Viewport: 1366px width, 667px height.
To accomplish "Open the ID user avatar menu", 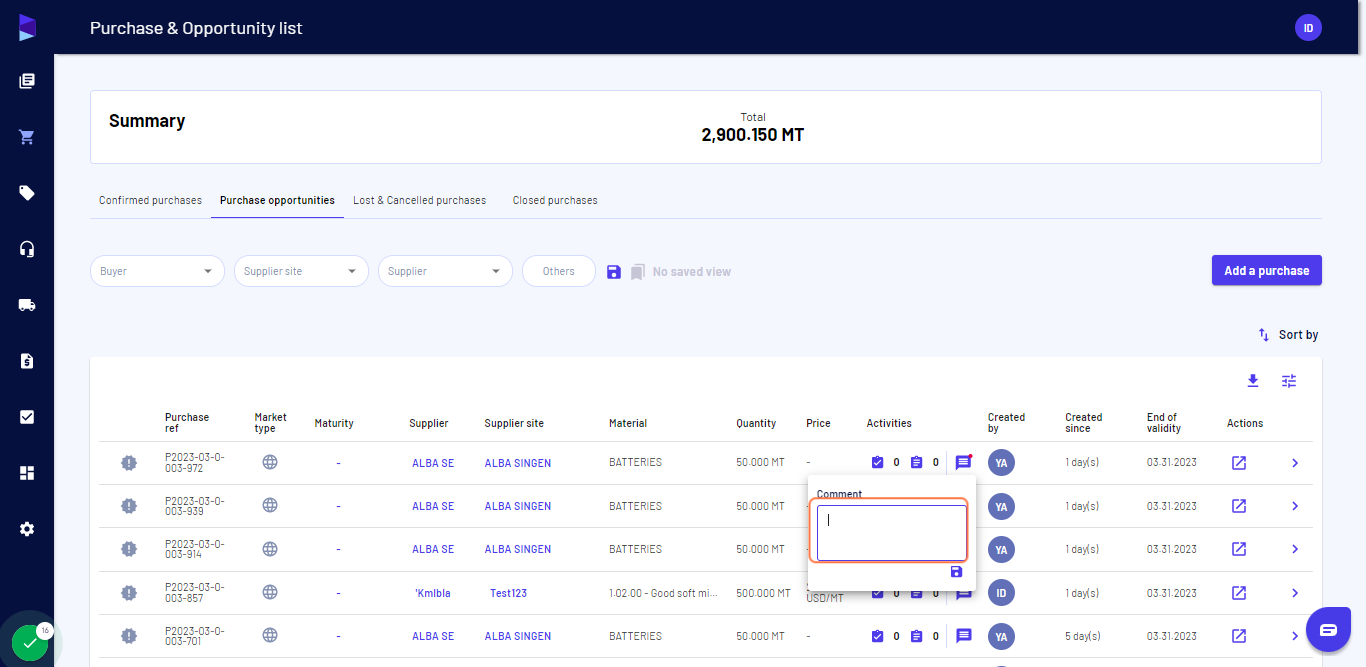I will pyautogui.click(x=1308, y=28).
